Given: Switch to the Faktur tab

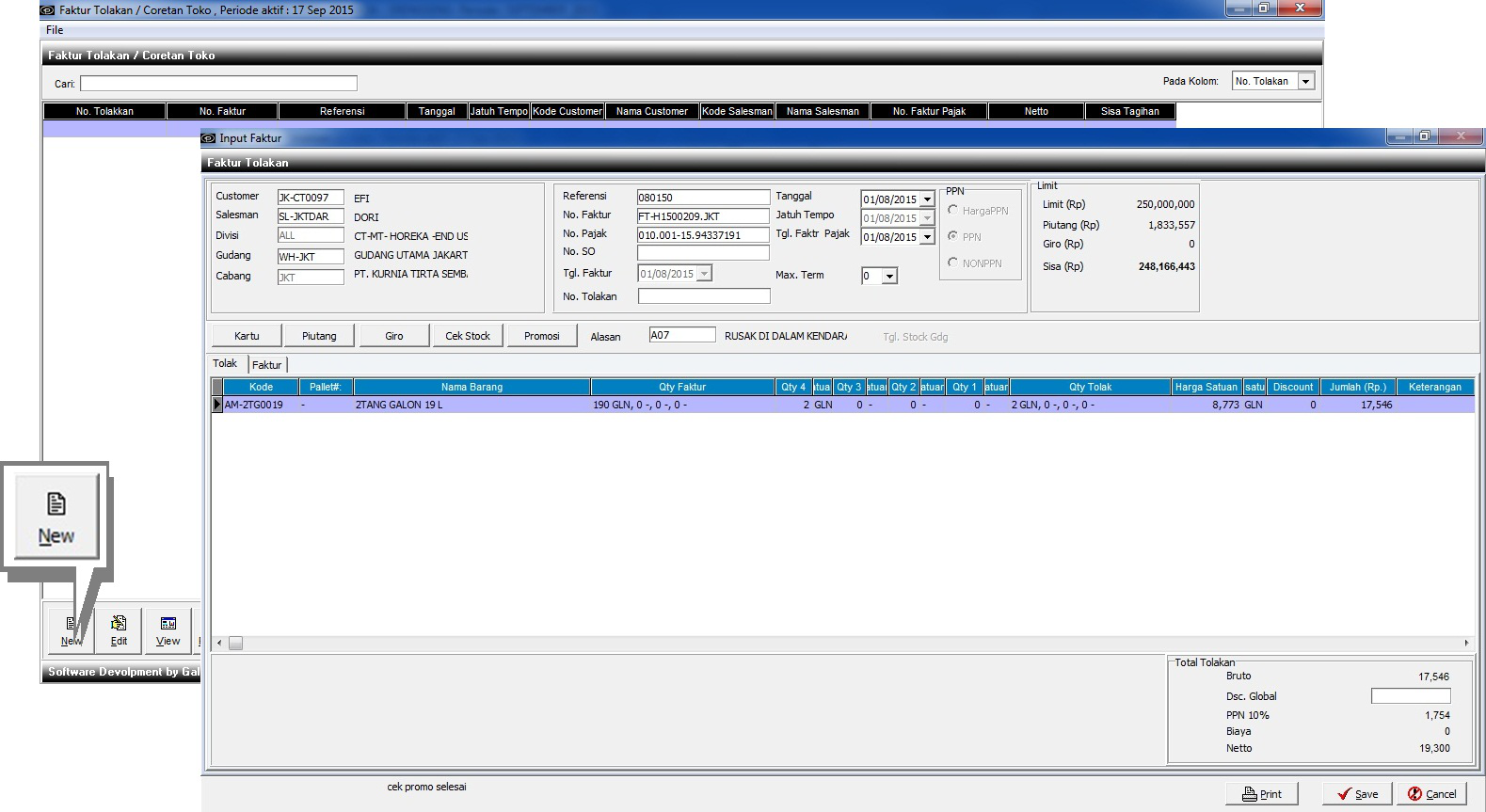Looking at the screenshot, I should pyautogui.click(x=266, y=365).
